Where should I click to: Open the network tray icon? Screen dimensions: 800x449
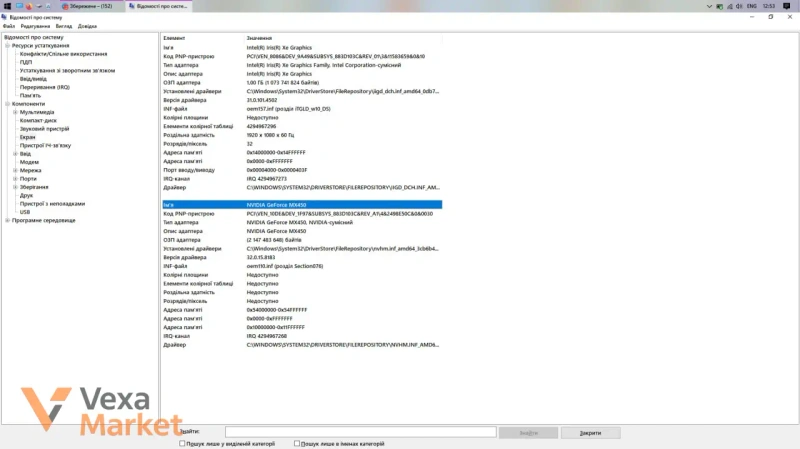coord(729,6)
